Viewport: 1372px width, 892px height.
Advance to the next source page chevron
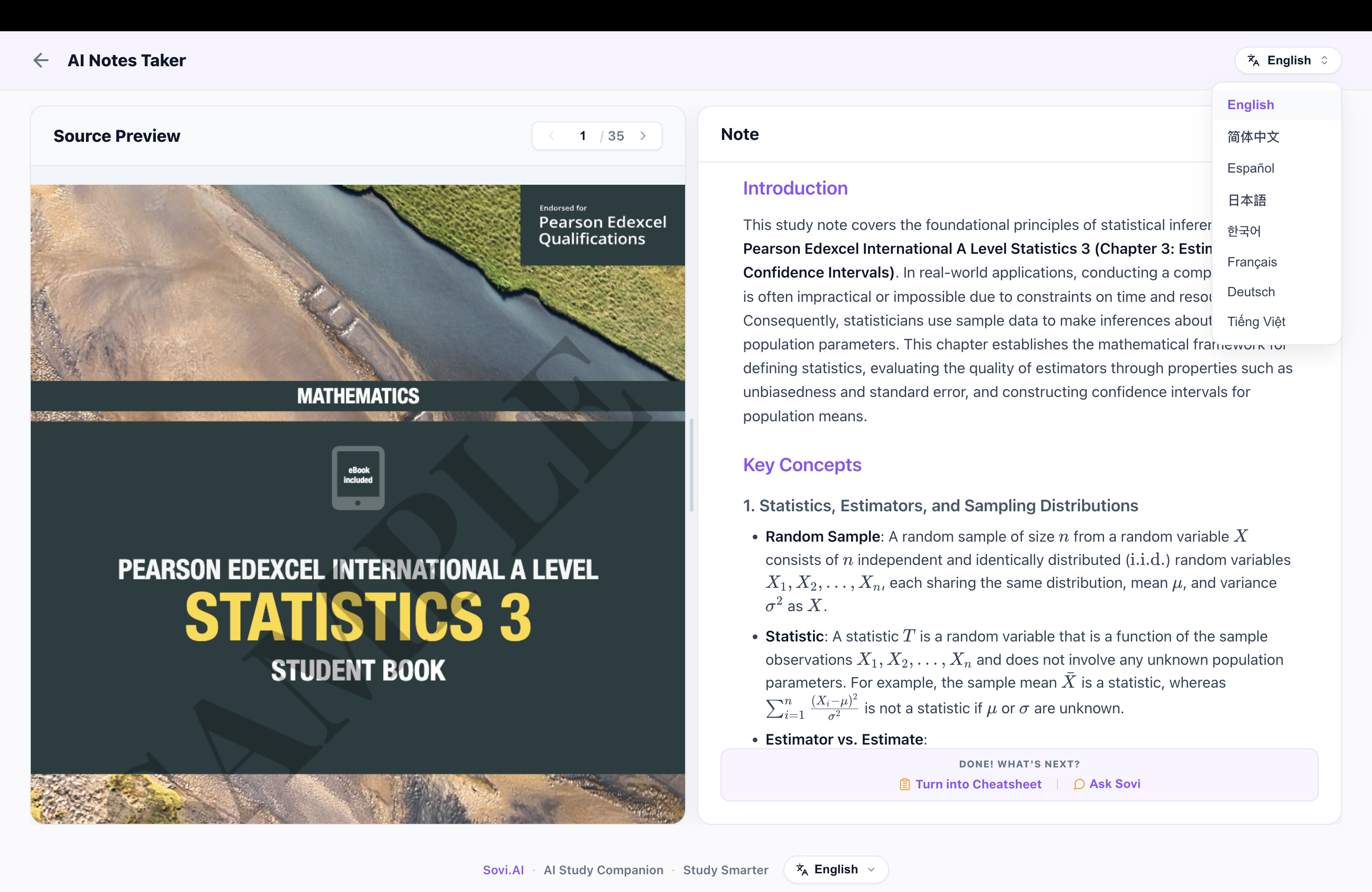(x=643, y=136)
